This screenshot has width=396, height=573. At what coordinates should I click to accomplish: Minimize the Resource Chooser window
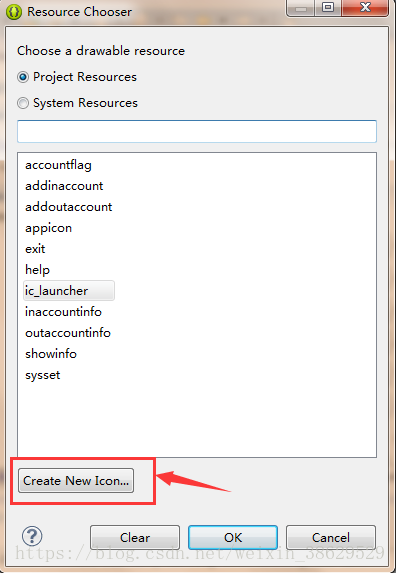pos(301,8)
